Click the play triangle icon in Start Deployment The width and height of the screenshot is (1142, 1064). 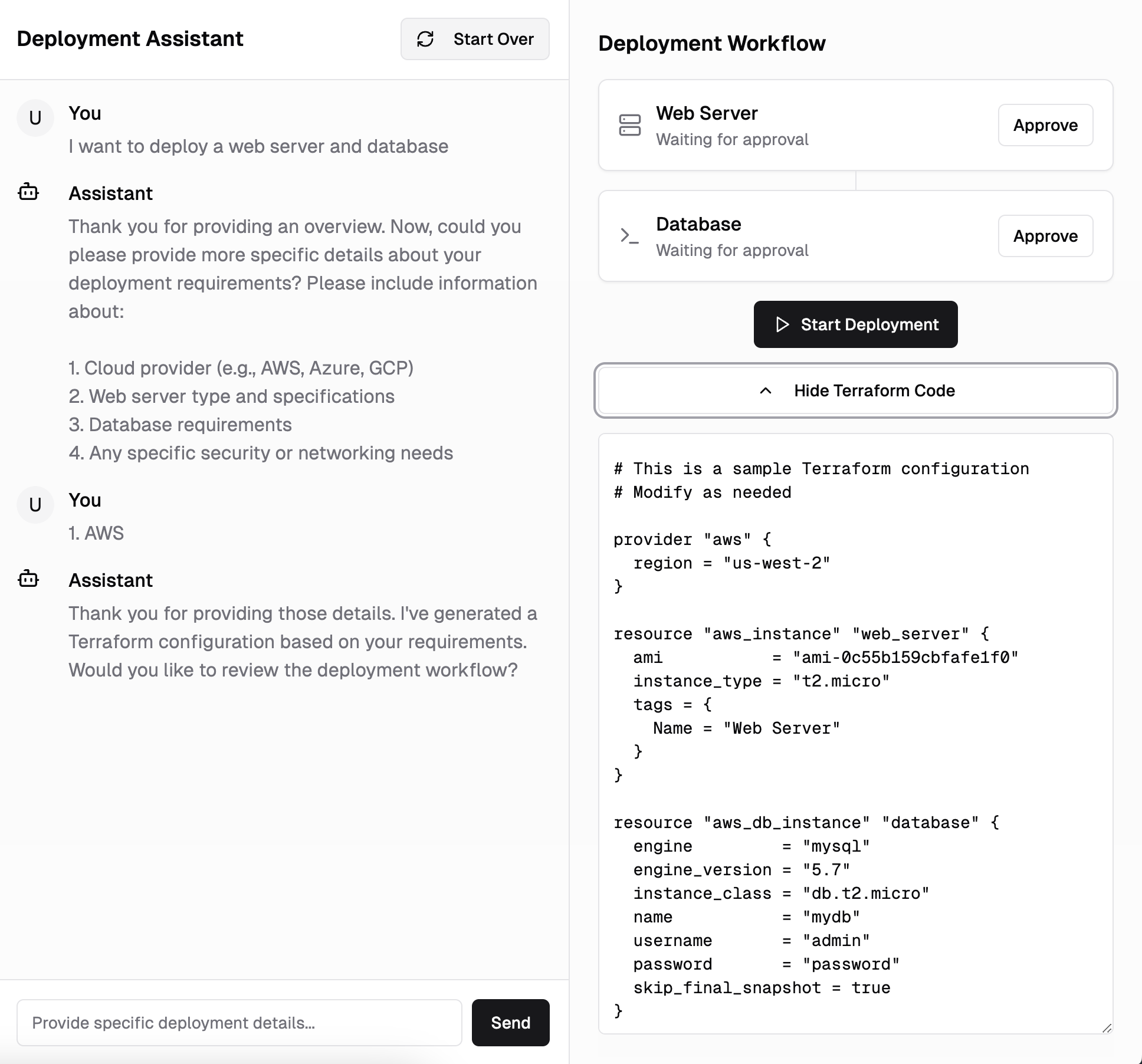tap(782, 324)
